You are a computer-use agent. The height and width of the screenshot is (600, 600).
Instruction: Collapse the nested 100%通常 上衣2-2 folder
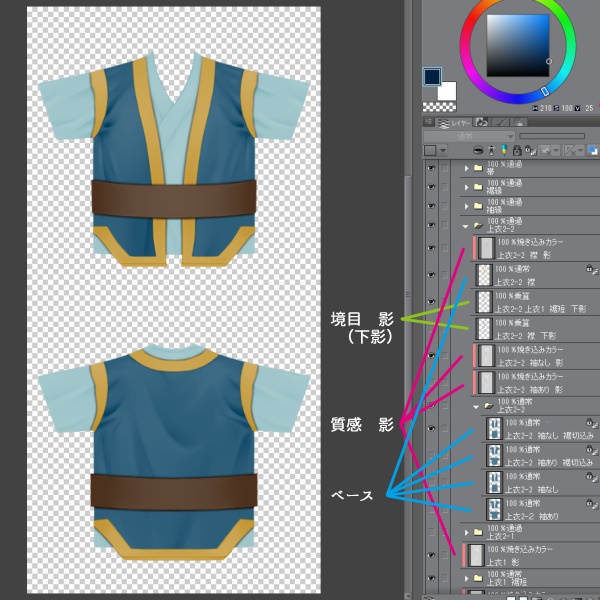[x=476, y=407]
